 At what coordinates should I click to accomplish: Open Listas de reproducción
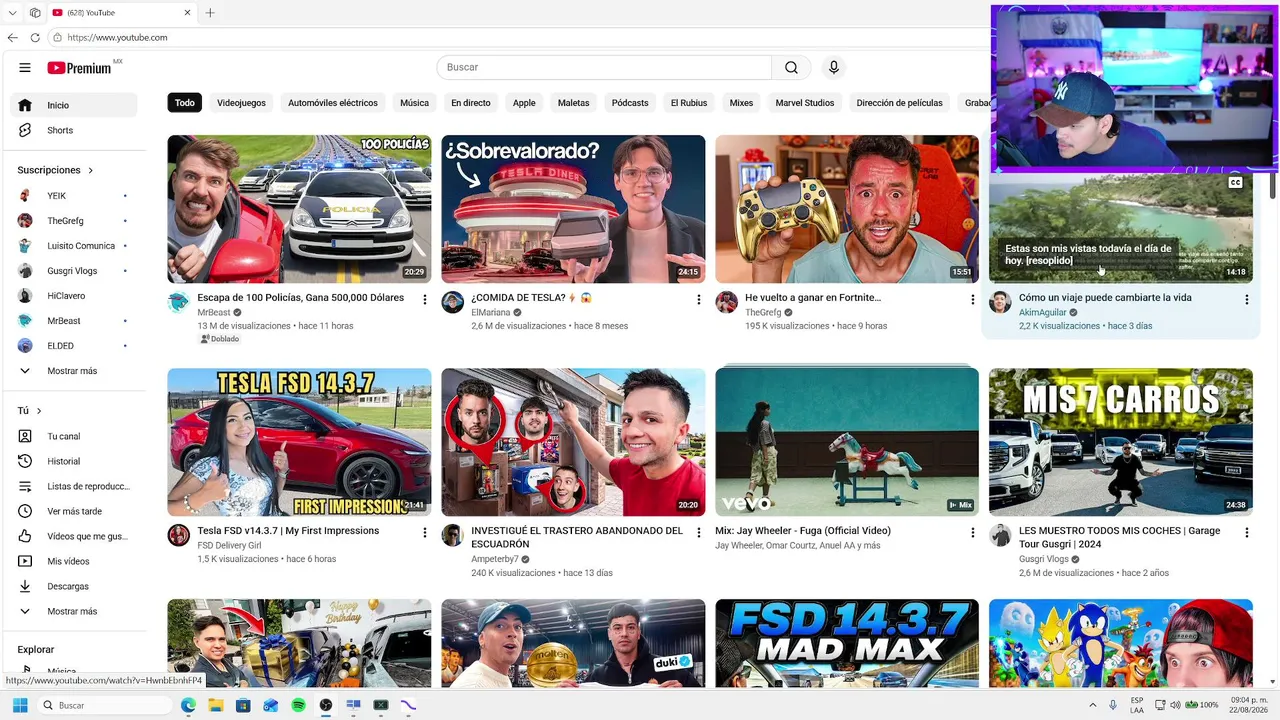[74, 486]
